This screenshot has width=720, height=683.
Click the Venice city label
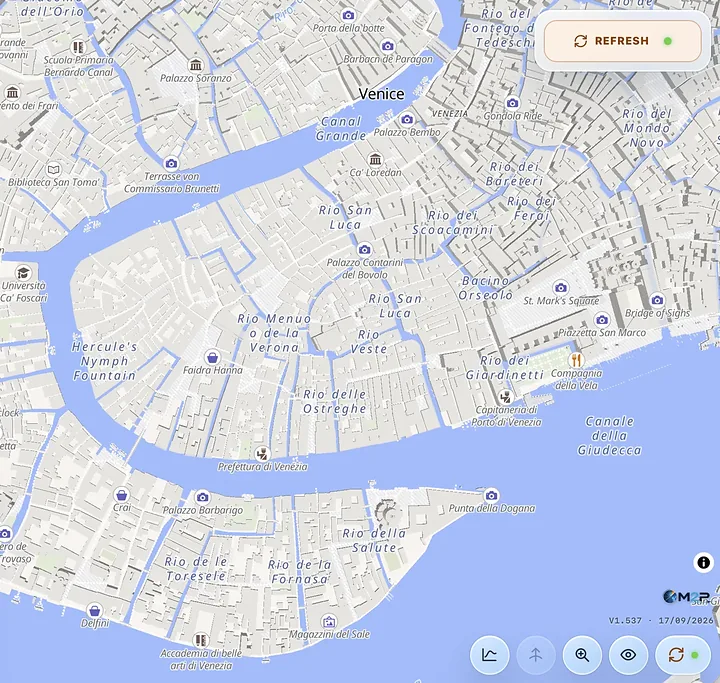(382, 94)
